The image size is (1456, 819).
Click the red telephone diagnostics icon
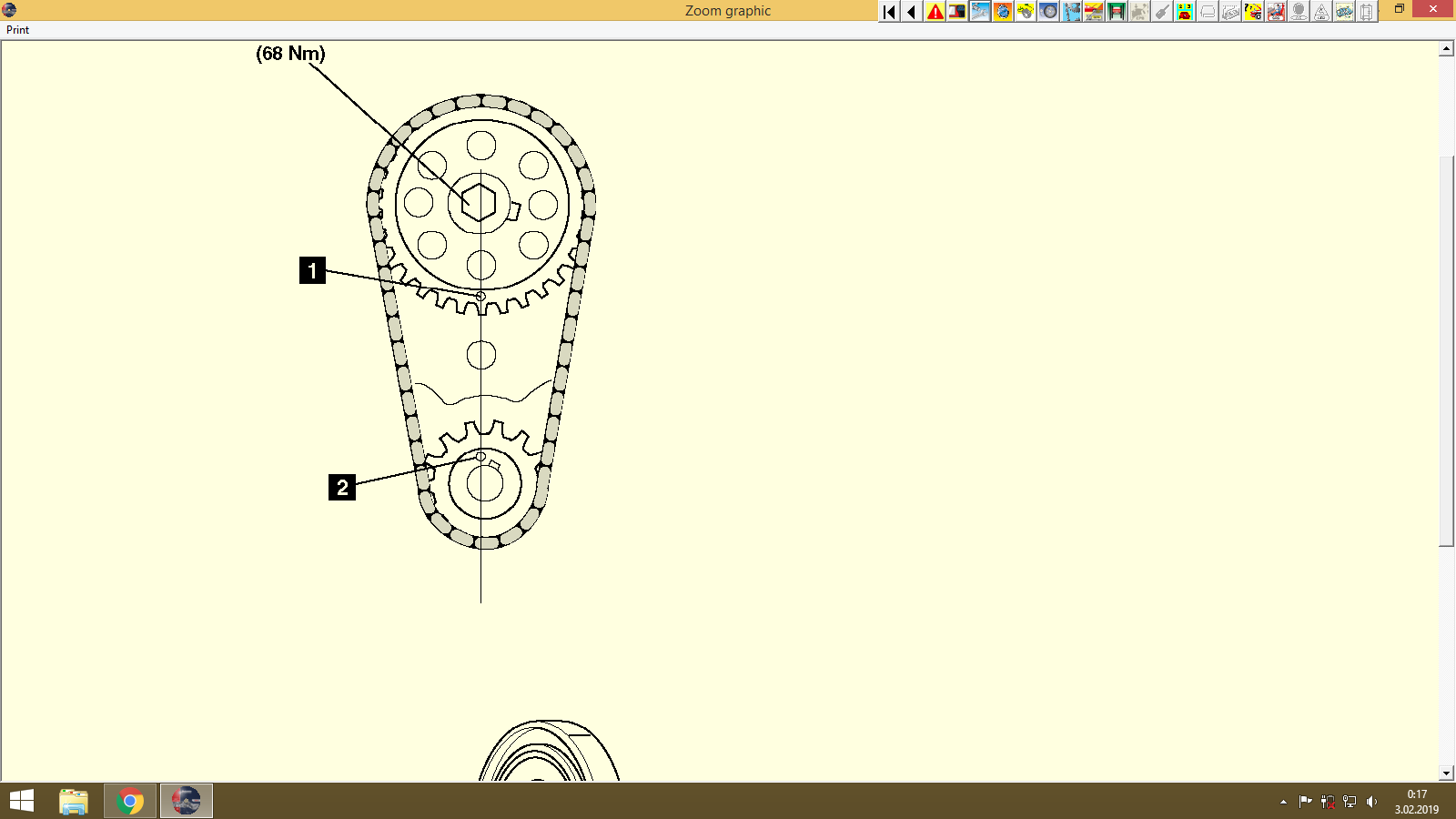[1185, 11]
